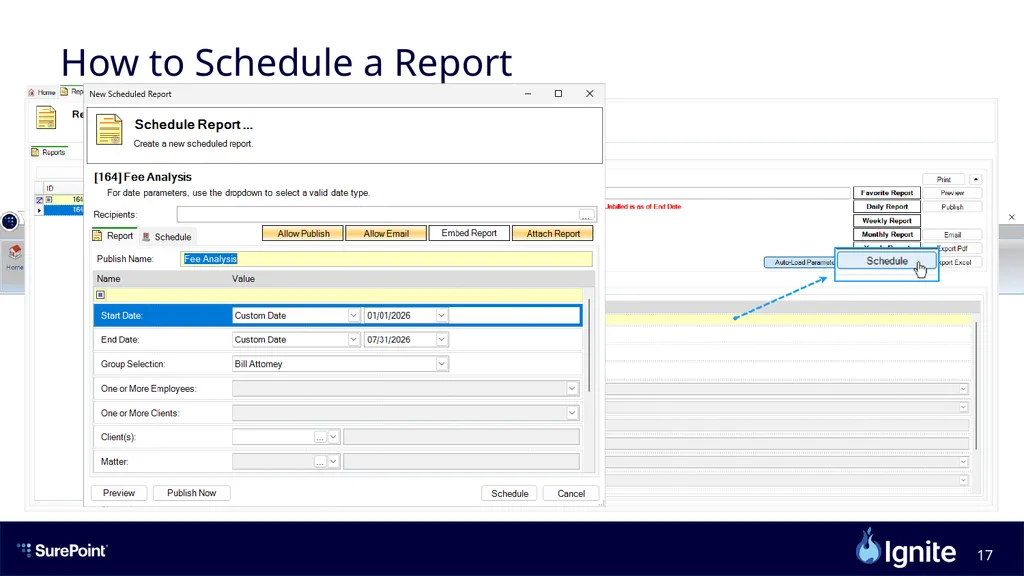1024x576 pixels.
Task: Switch to the Schedule tab in dialog
Action: (167, 236)
